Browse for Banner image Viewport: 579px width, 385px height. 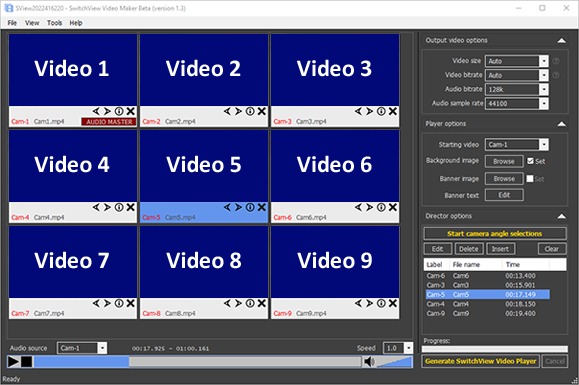[x=504, y=179]
